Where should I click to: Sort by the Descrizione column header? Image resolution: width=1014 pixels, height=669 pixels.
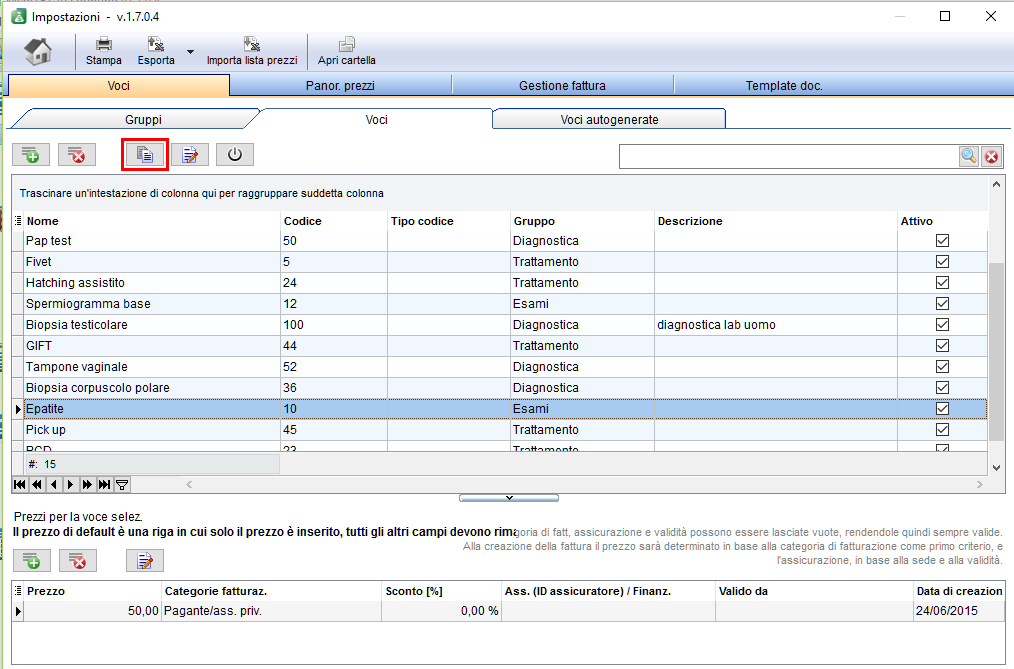[x=776, y=221]
